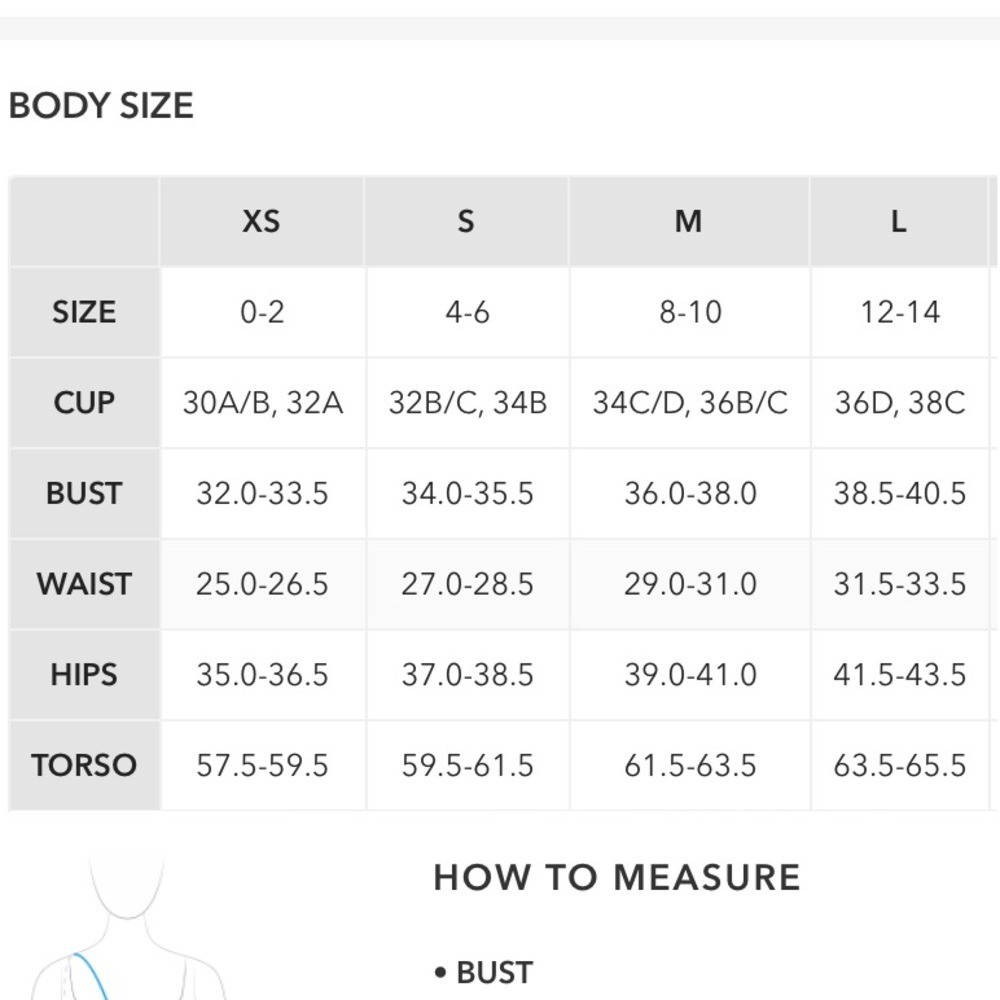Click the HOW TO MEASURE heading
Image resolution: width=1000 pixels, height=1000 pixels.
coord(617,877)
